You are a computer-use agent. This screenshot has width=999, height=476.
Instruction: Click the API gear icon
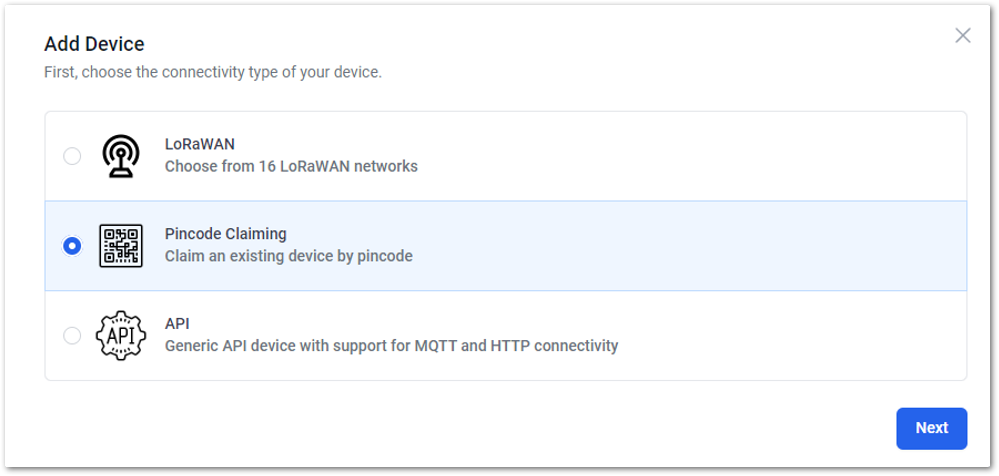(x=120, y=335)
